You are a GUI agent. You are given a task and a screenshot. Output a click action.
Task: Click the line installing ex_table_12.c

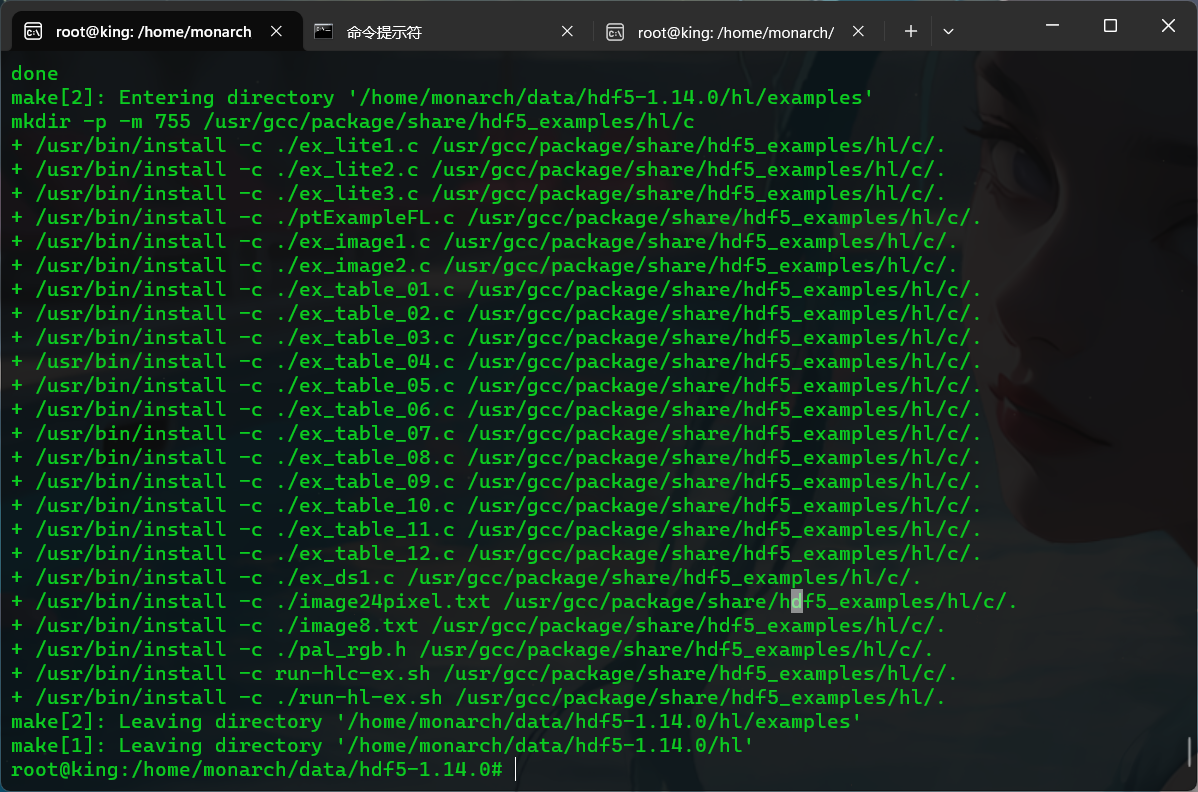496,553
